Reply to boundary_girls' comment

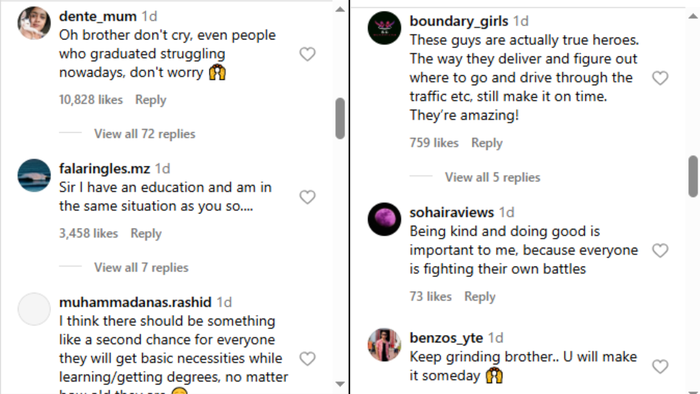pyautogui.click(x=487, y=143)
